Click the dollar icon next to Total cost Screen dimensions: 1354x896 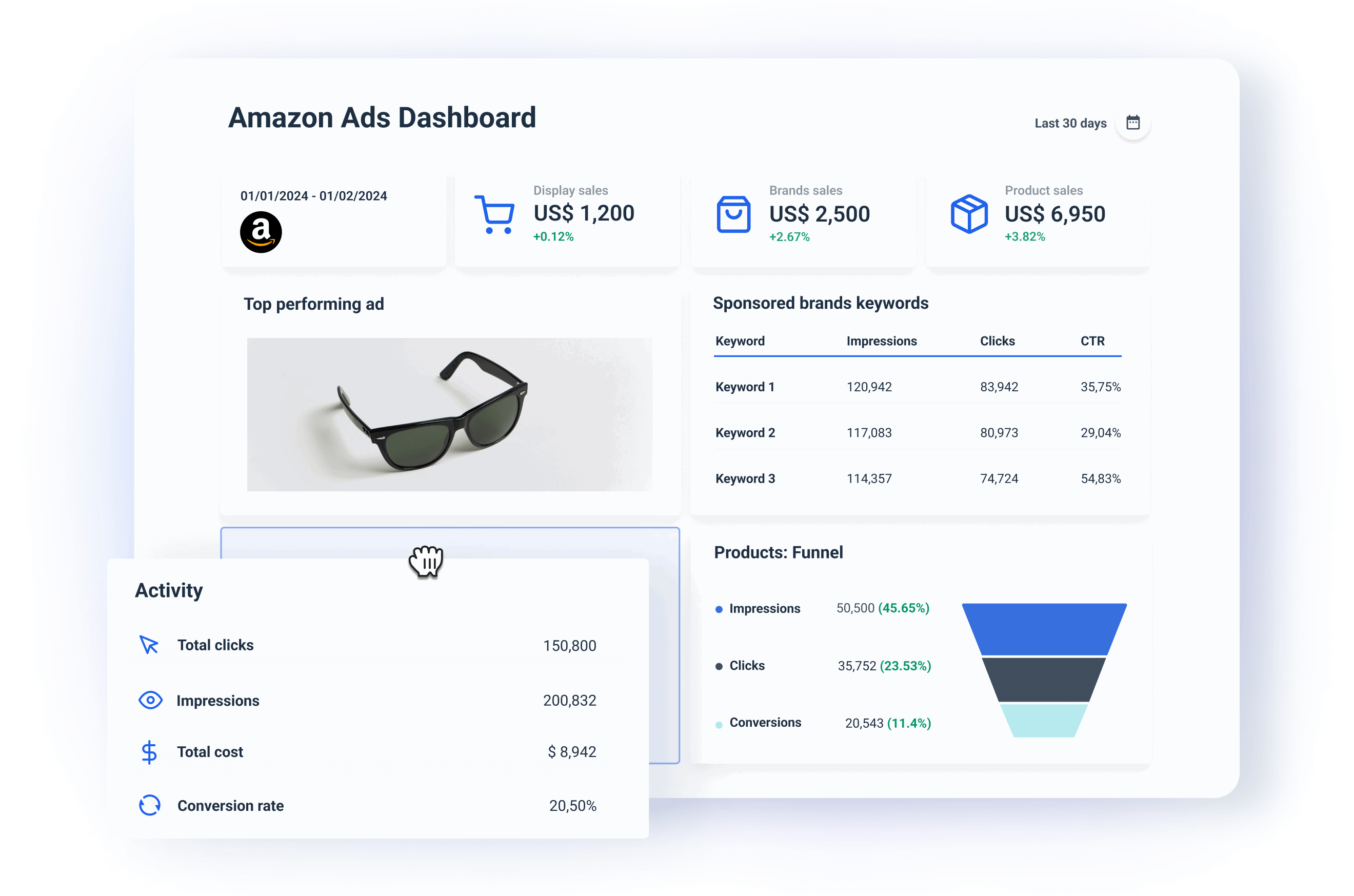coord(149,751)
